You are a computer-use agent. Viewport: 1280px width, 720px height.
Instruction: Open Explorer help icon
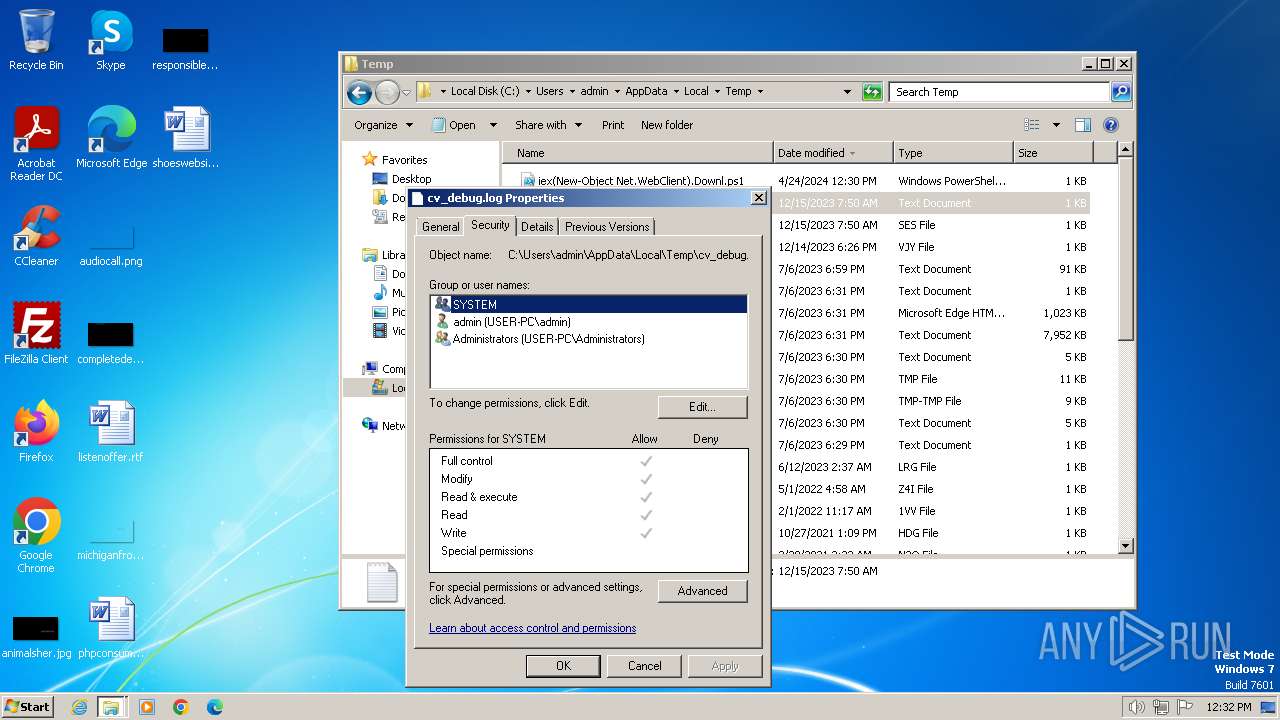pyautogui.click(x=1110, y=125)
